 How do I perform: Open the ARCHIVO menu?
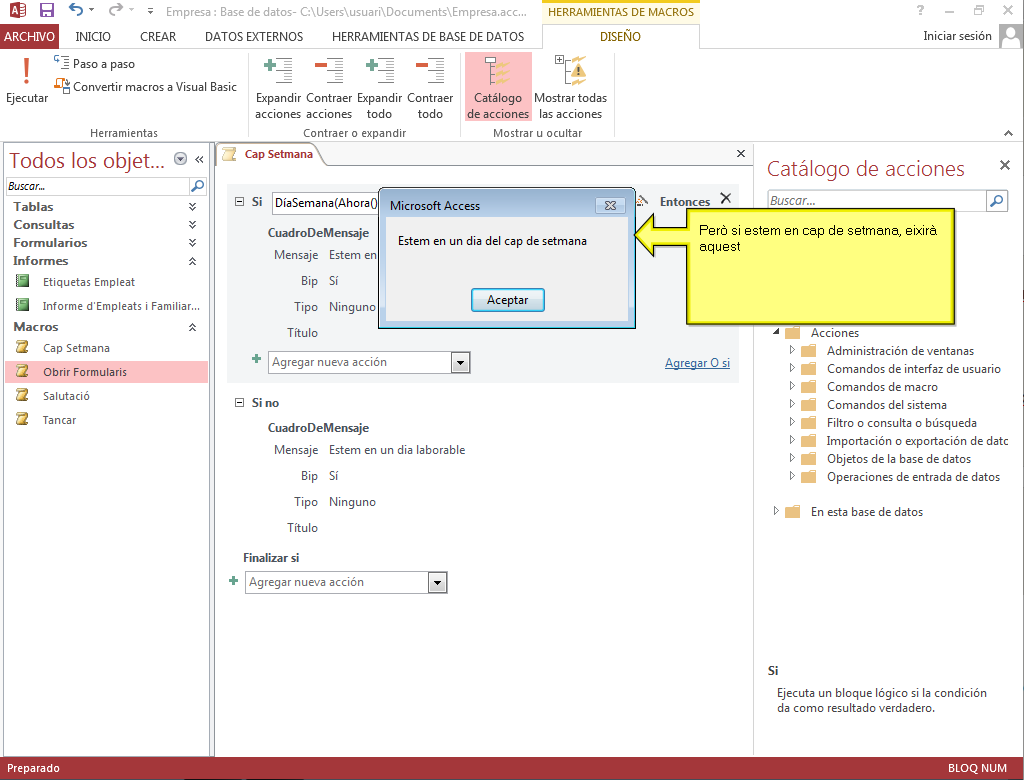tap(29, 37)
